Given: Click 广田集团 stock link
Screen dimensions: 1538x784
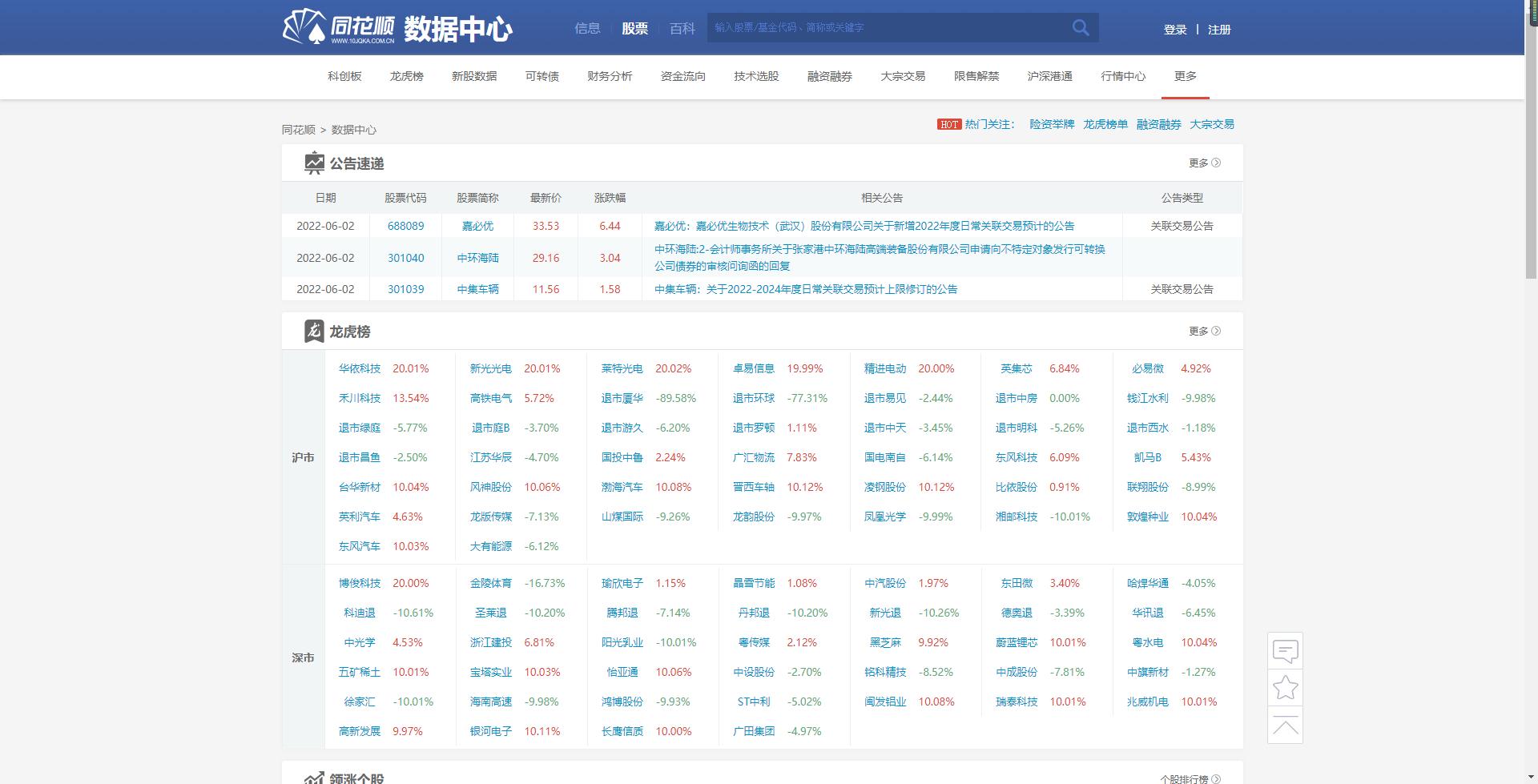Looking at the screenshot, I should 754,731.
